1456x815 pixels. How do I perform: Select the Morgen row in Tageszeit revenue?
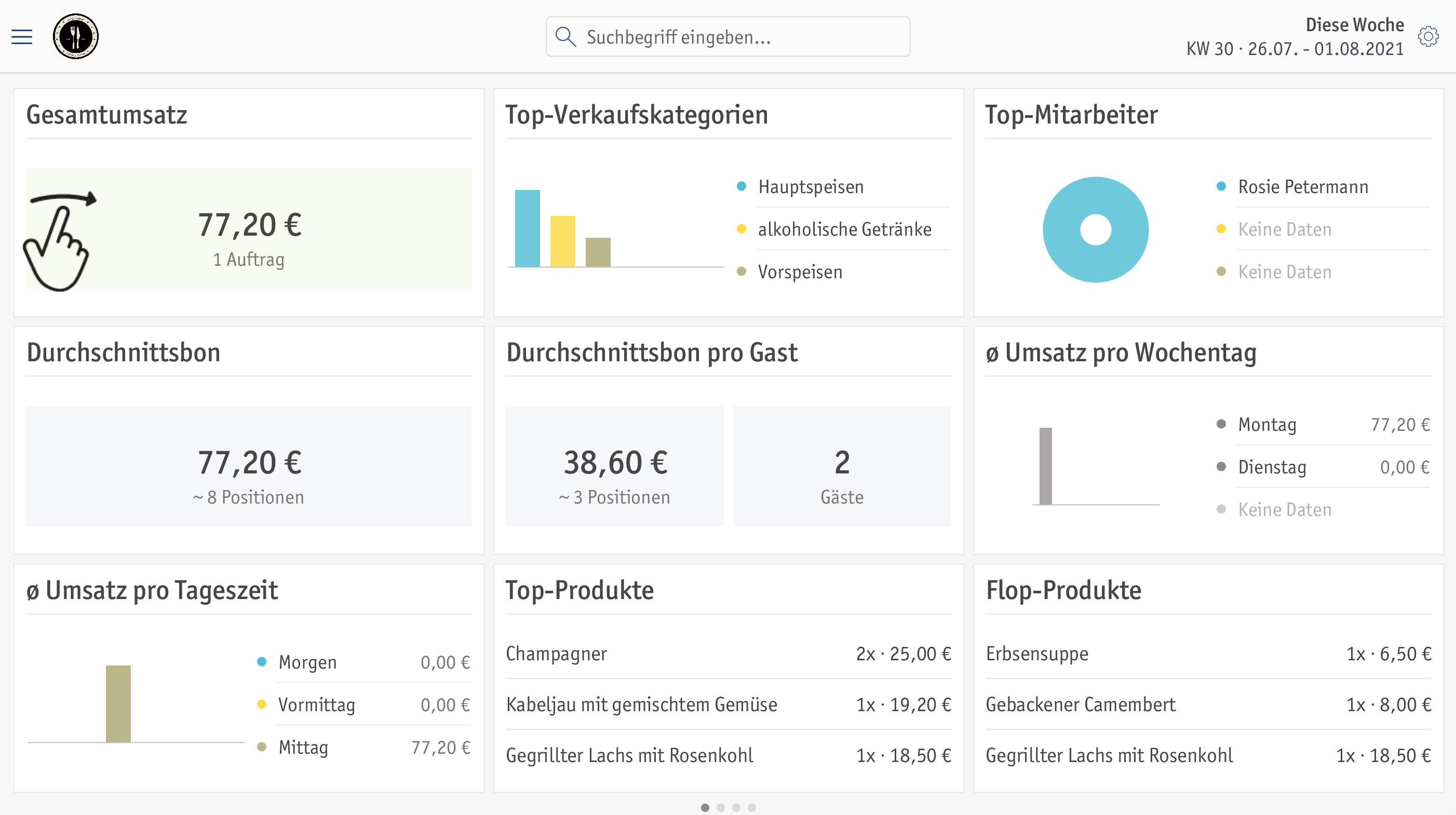pyautogui.click(x=363, y=662)
